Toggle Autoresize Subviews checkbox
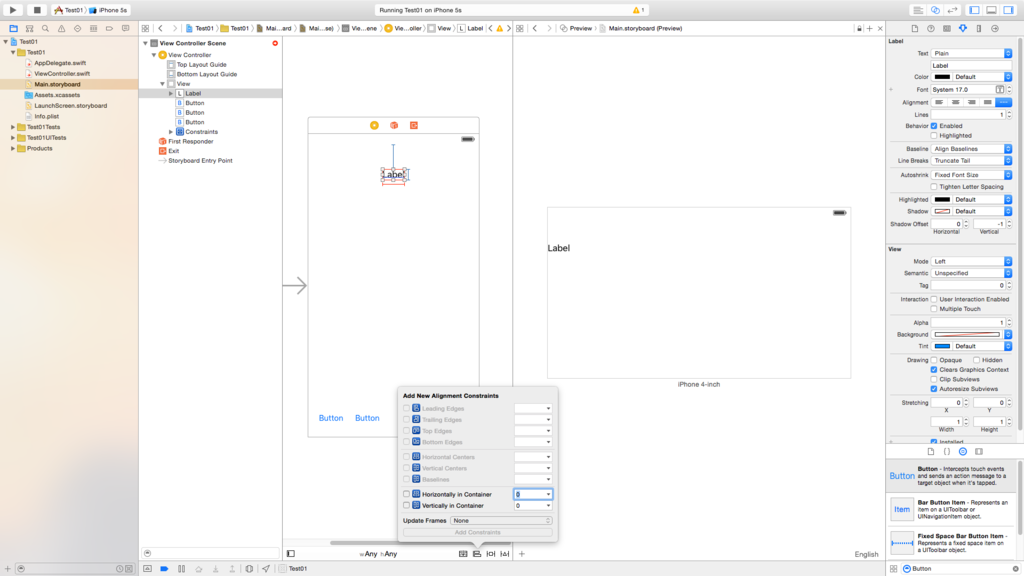The height and width of the screenshot is (576, 1024). (934, 389)
